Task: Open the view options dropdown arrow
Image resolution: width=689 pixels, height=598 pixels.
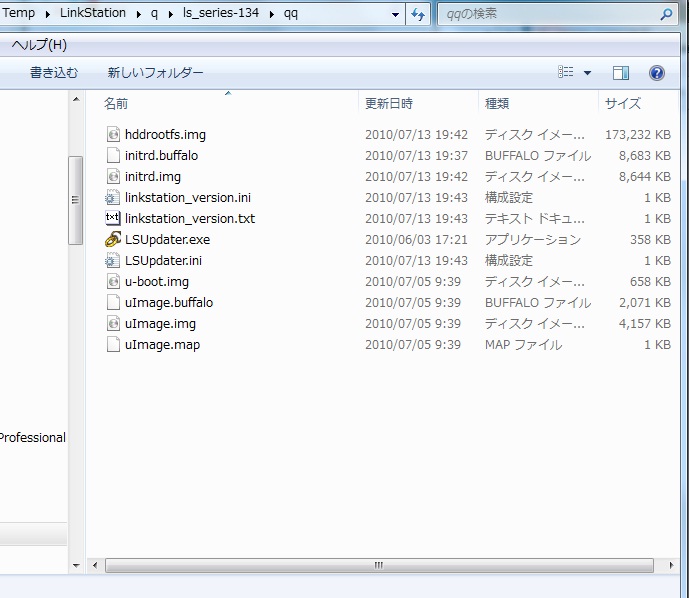Action: pyautogui.click(x=587, y=73)
